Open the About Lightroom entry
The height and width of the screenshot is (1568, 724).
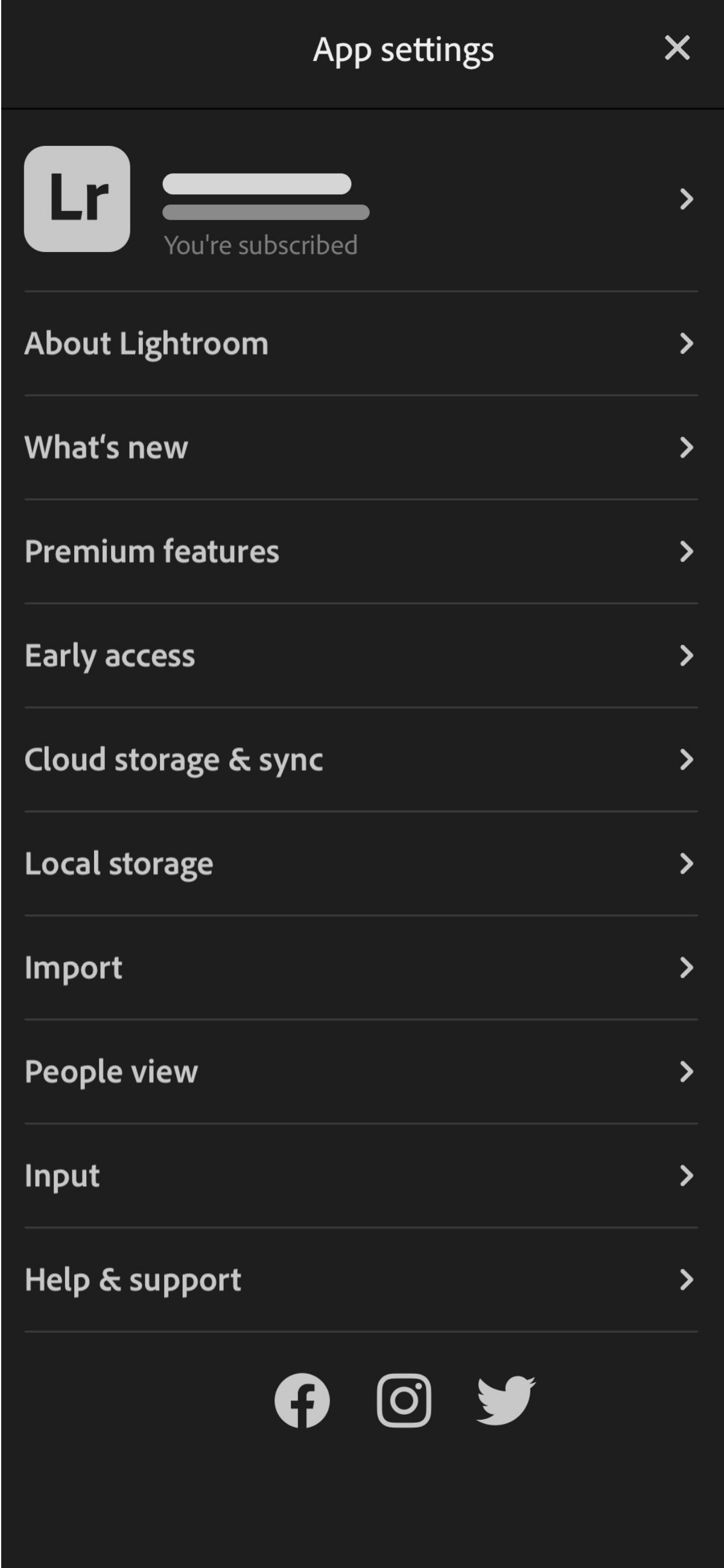[147, 344]
